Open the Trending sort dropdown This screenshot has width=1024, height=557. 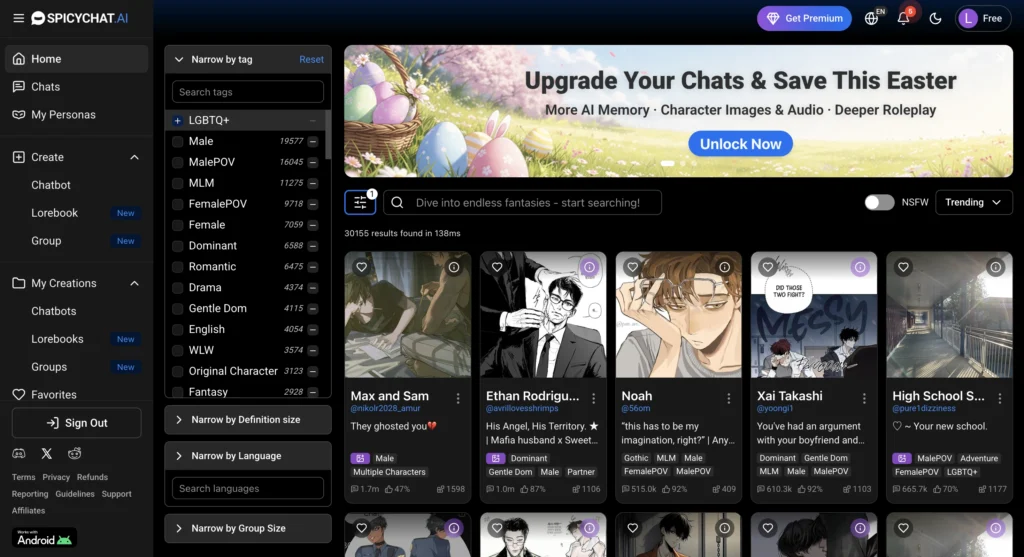[973, 202]
